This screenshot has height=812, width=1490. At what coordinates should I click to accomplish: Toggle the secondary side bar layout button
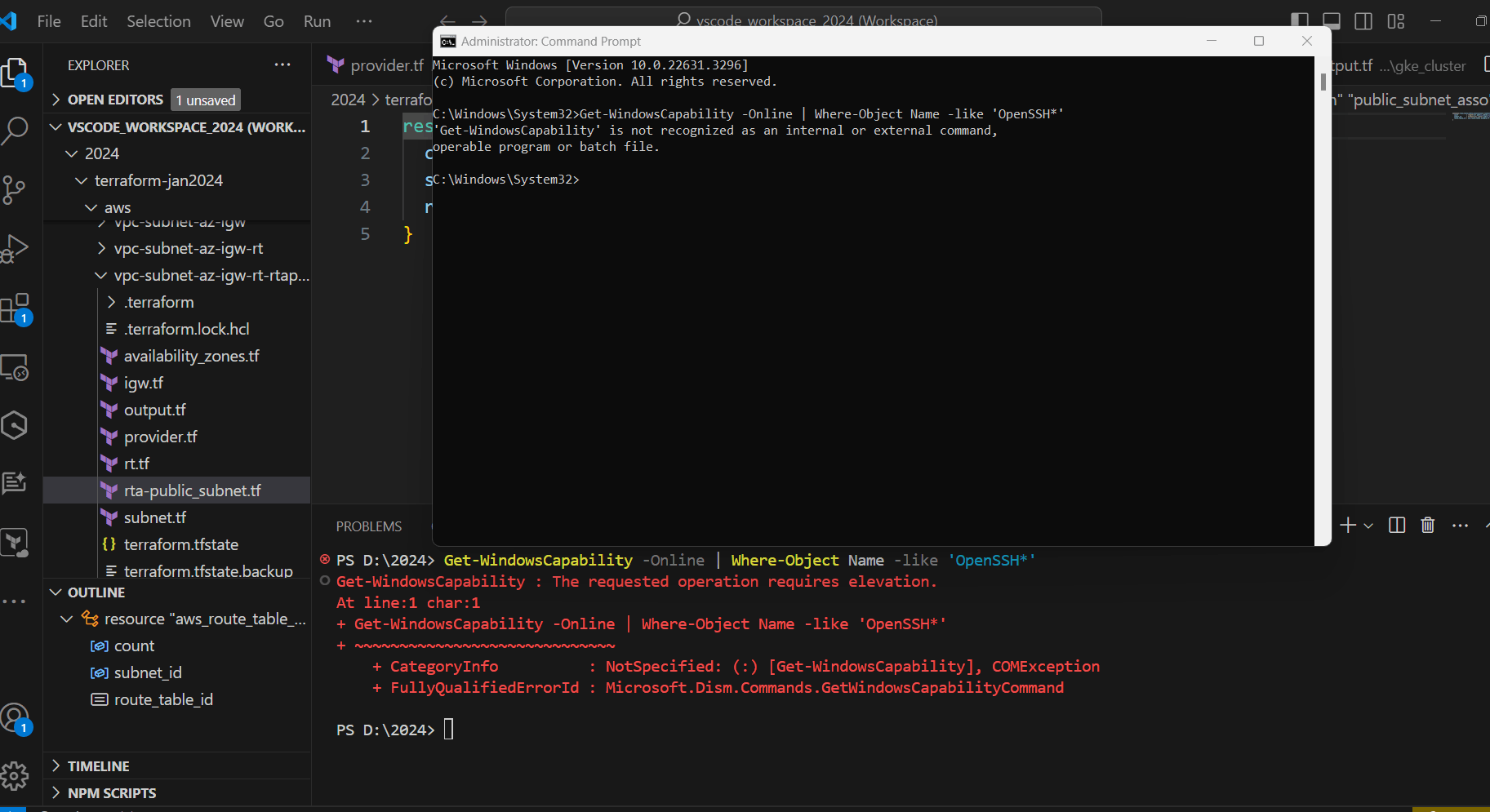tap(1363, 21)
